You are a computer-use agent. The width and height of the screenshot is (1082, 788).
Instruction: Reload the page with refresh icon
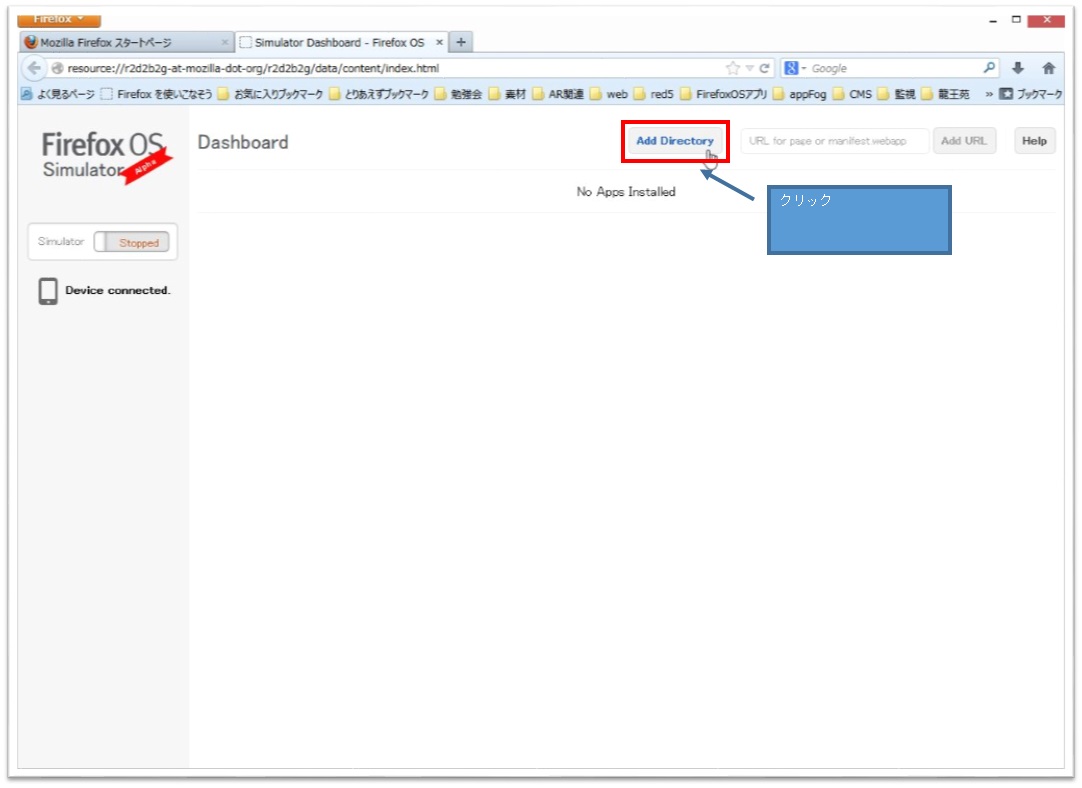pyautogui.click(x=765, y=68)
